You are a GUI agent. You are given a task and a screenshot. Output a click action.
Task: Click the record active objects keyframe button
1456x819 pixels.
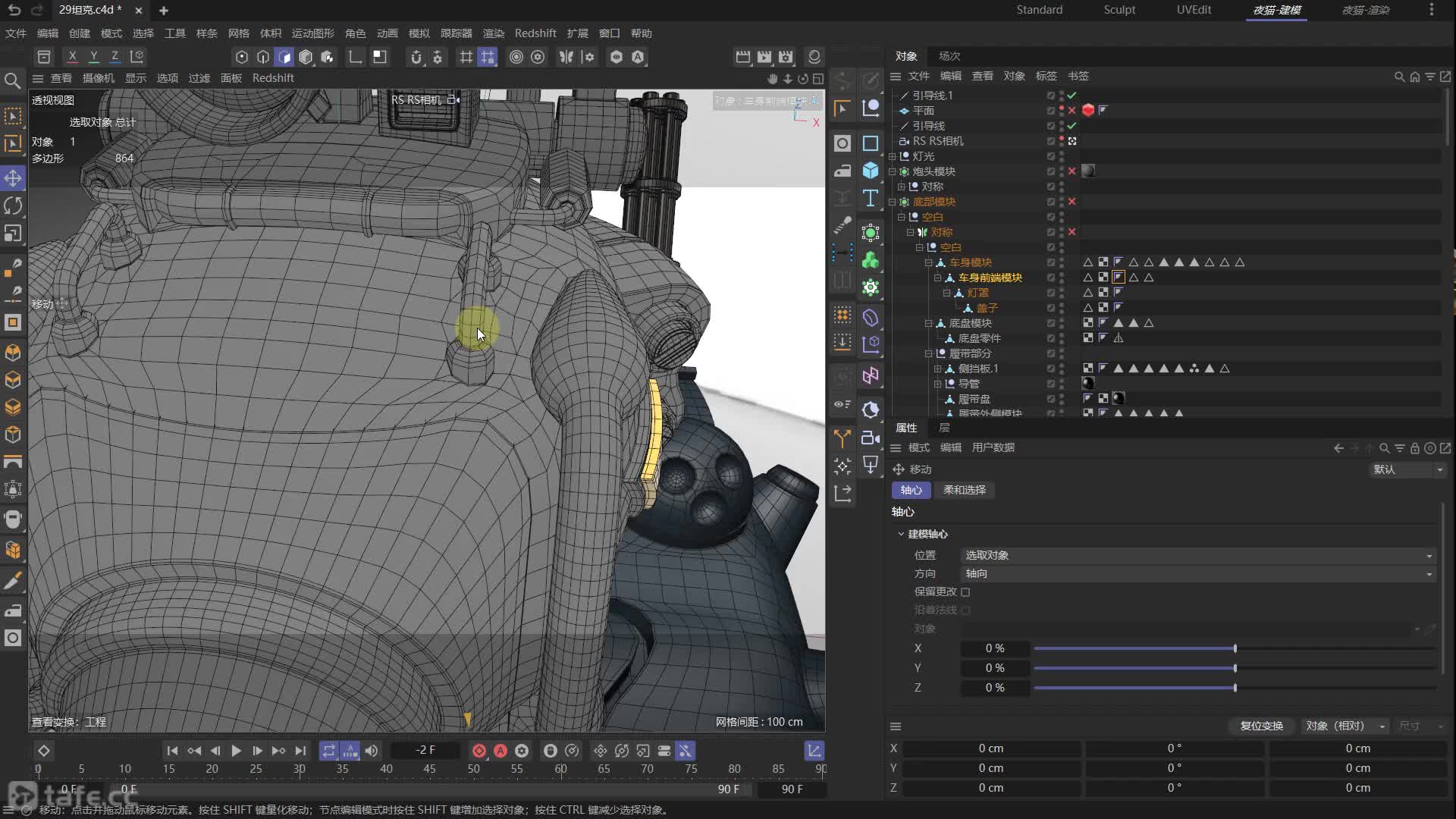(479, 751)
